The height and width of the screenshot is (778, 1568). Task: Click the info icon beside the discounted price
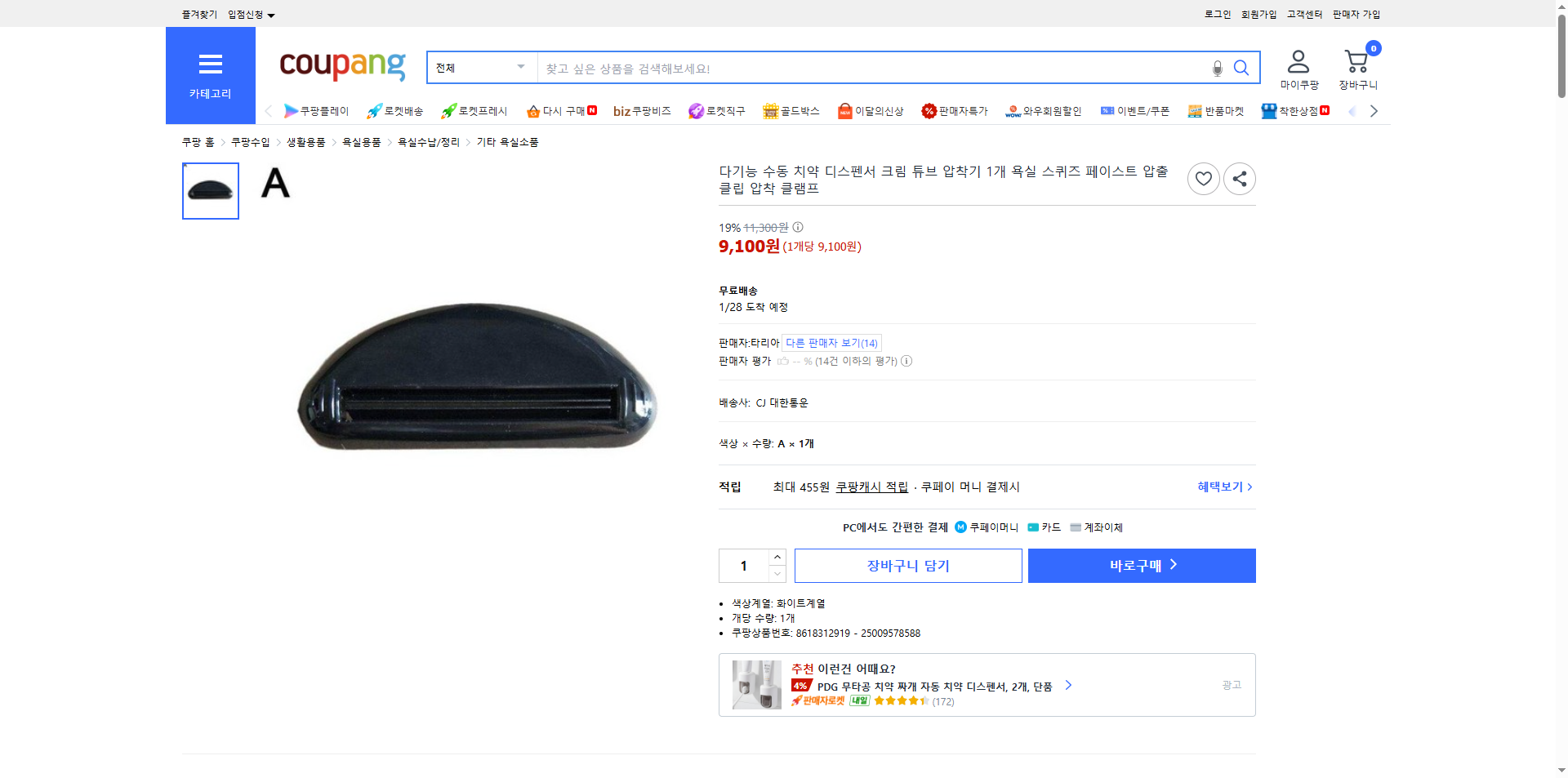[x=797, y=227]
